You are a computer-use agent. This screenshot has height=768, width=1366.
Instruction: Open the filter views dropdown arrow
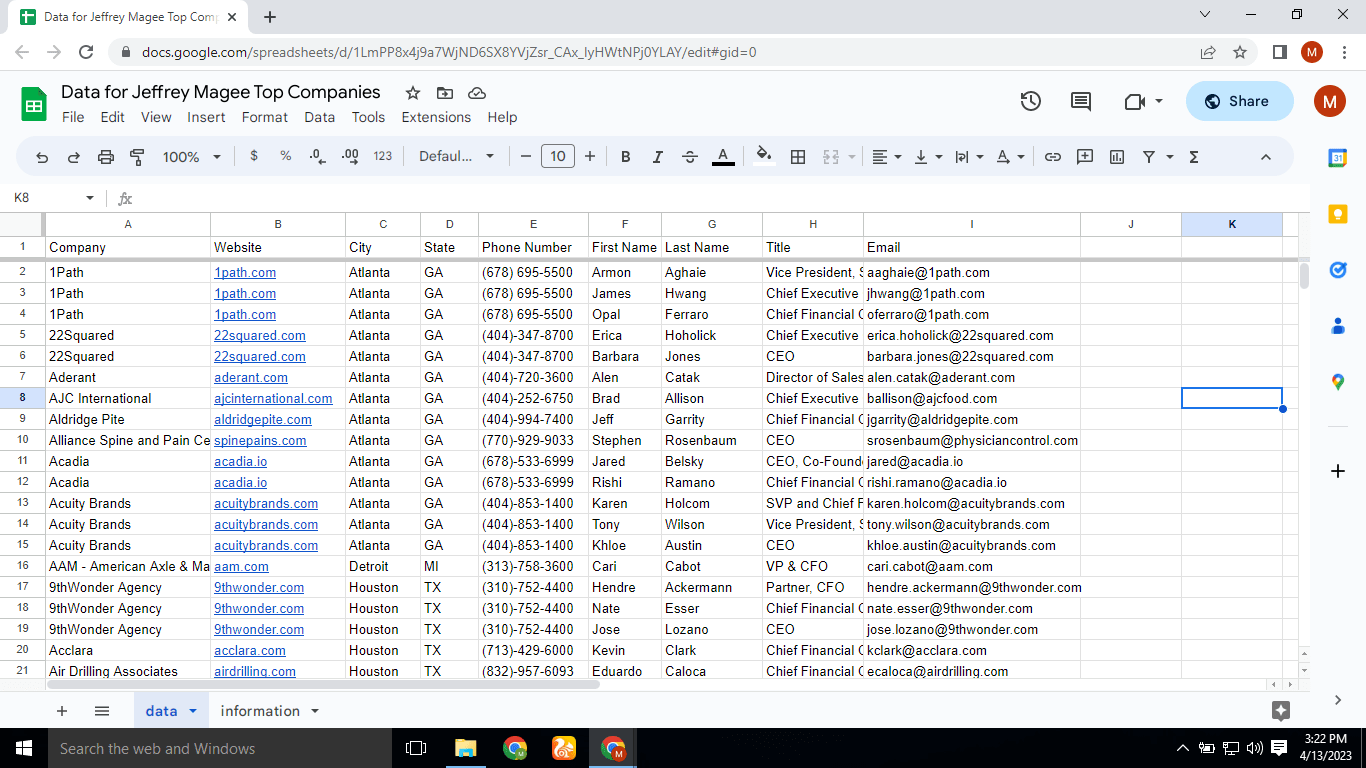[1169, 157]
